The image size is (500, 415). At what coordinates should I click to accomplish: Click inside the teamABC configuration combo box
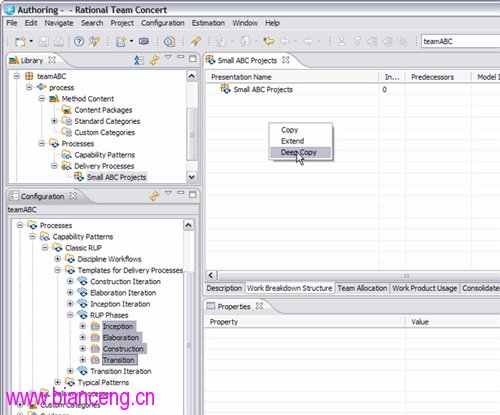460,41
